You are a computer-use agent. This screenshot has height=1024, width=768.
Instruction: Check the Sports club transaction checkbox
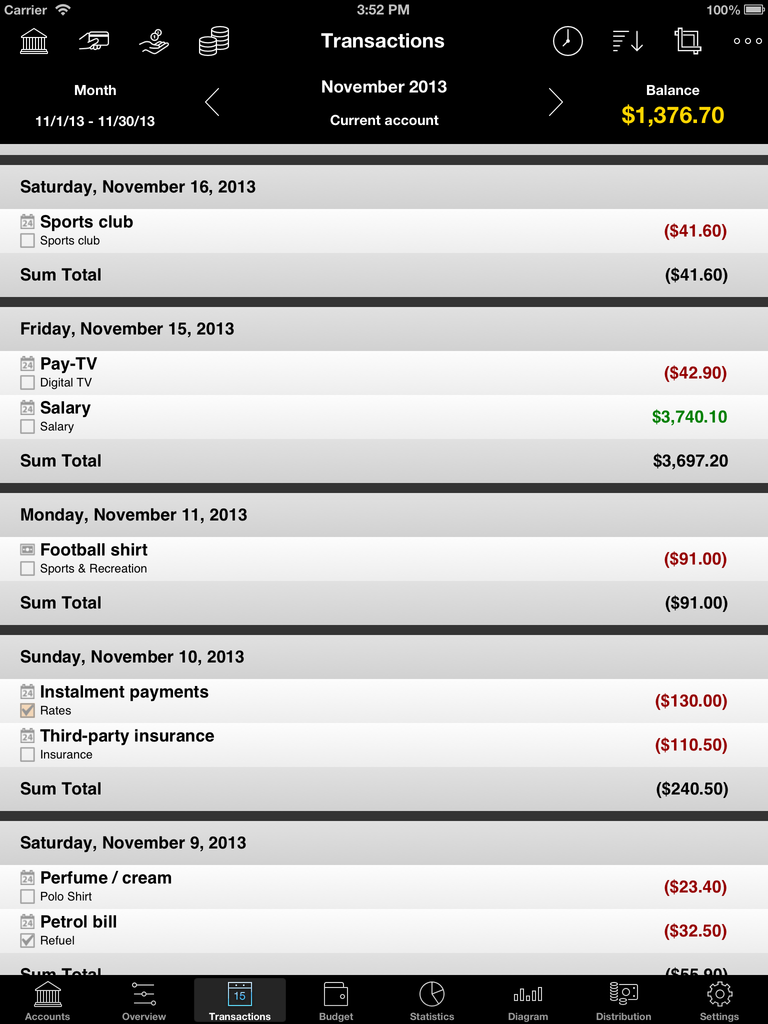point(27,240)
